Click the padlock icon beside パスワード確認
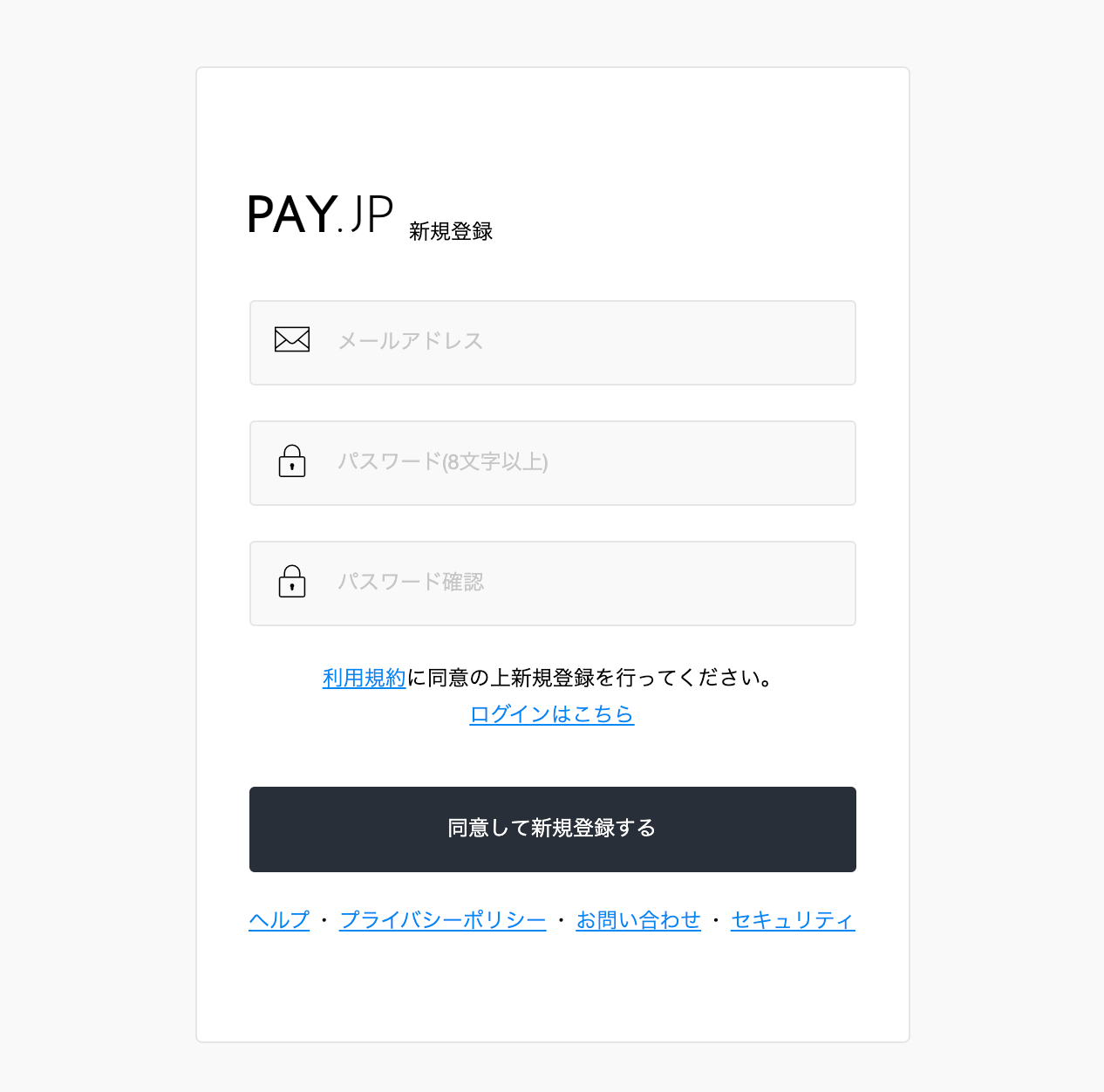 coord(292,582)
